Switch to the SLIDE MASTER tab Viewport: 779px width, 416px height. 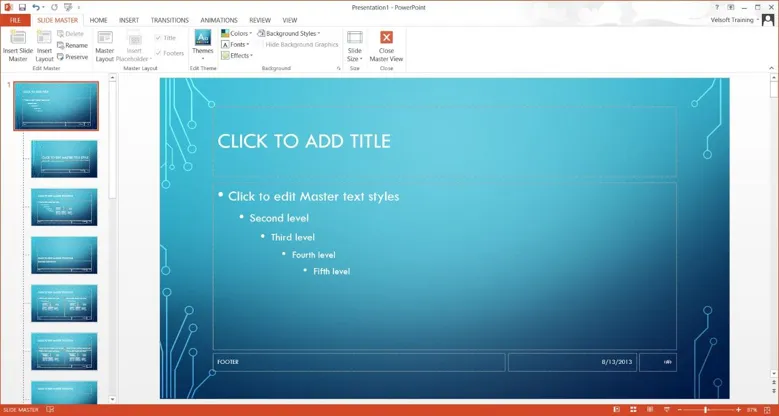coord(58,20)
